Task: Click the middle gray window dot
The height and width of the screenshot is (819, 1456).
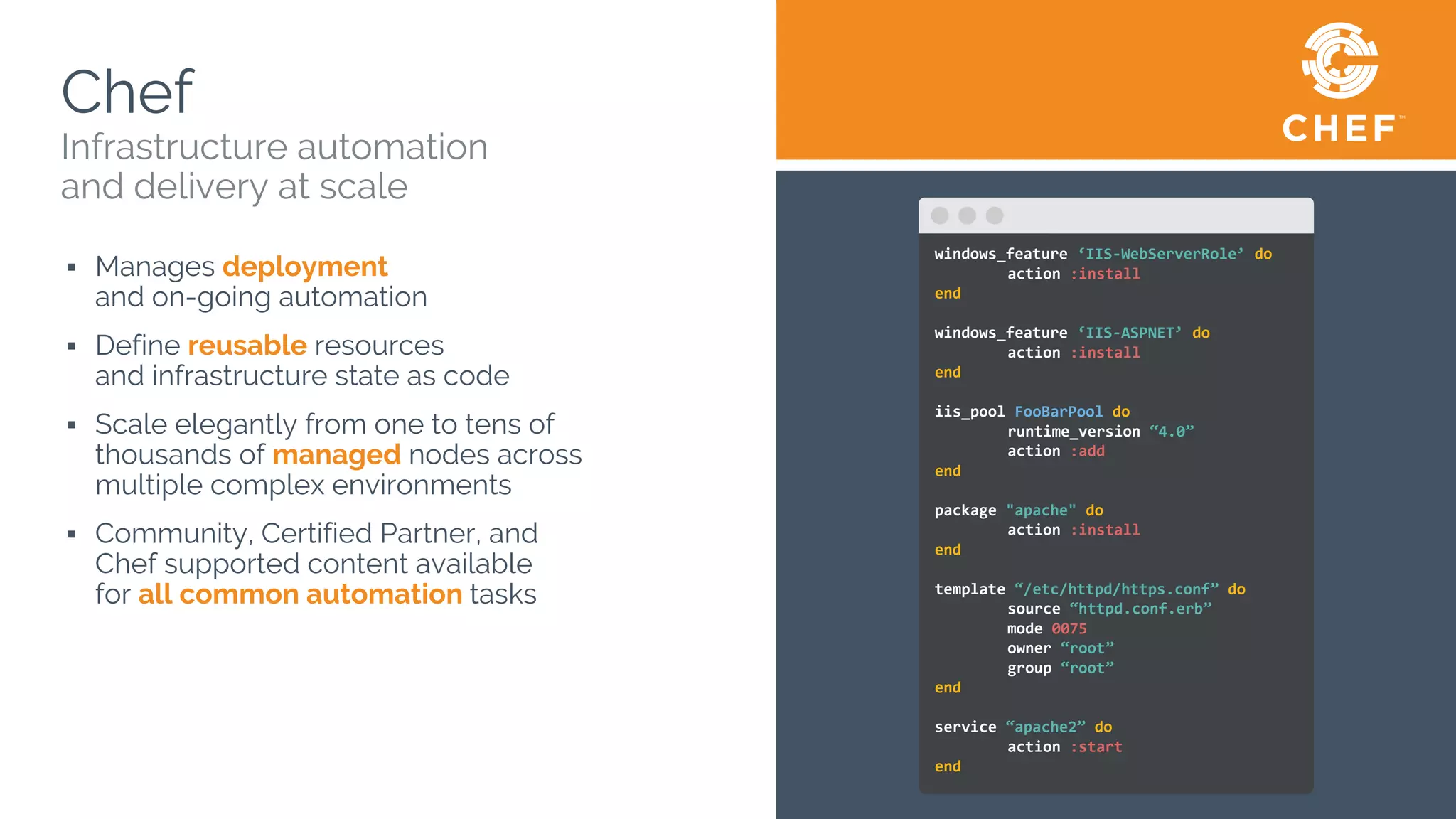Action: [x=967, y=215]
